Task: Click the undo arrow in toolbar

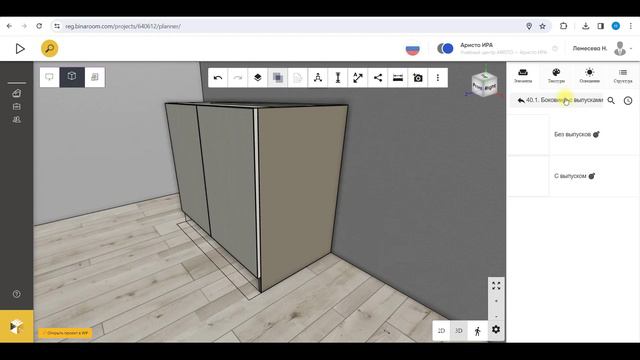Action: (x=218, y=78)
